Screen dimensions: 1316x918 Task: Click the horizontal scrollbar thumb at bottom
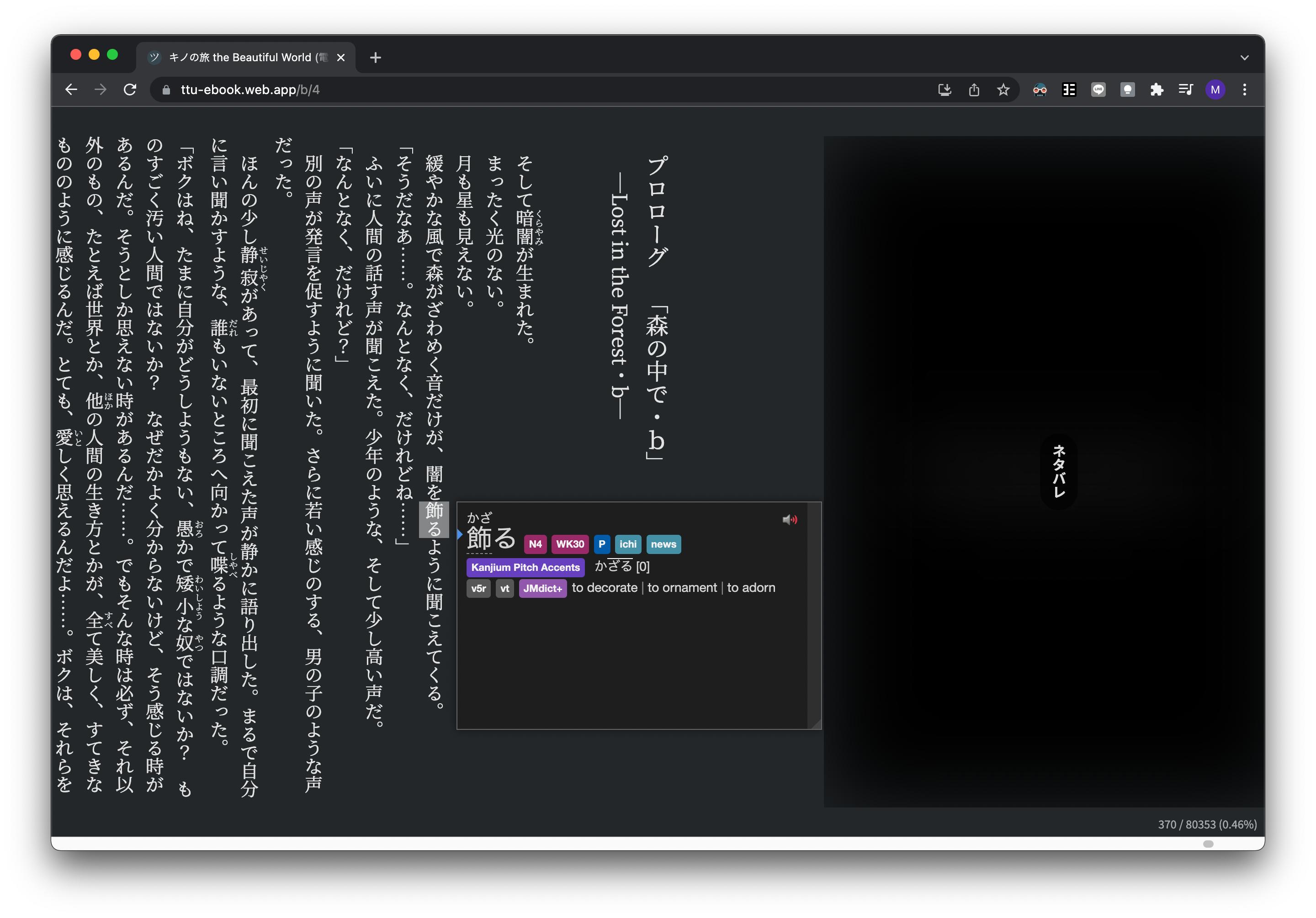pos(1208,844)
